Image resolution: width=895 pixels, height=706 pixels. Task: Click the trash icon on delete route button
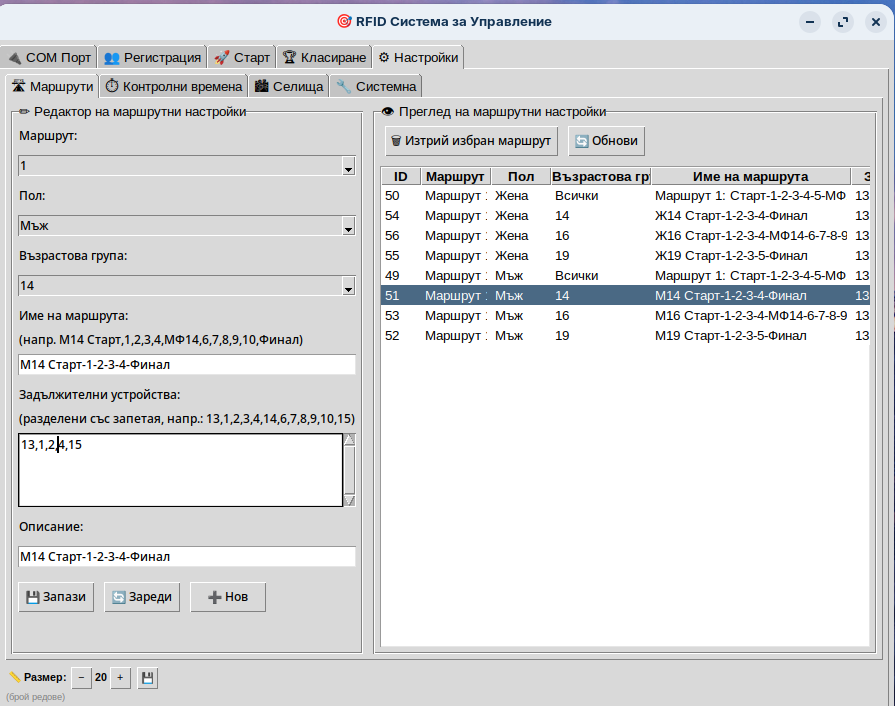(x=396, y=141)
